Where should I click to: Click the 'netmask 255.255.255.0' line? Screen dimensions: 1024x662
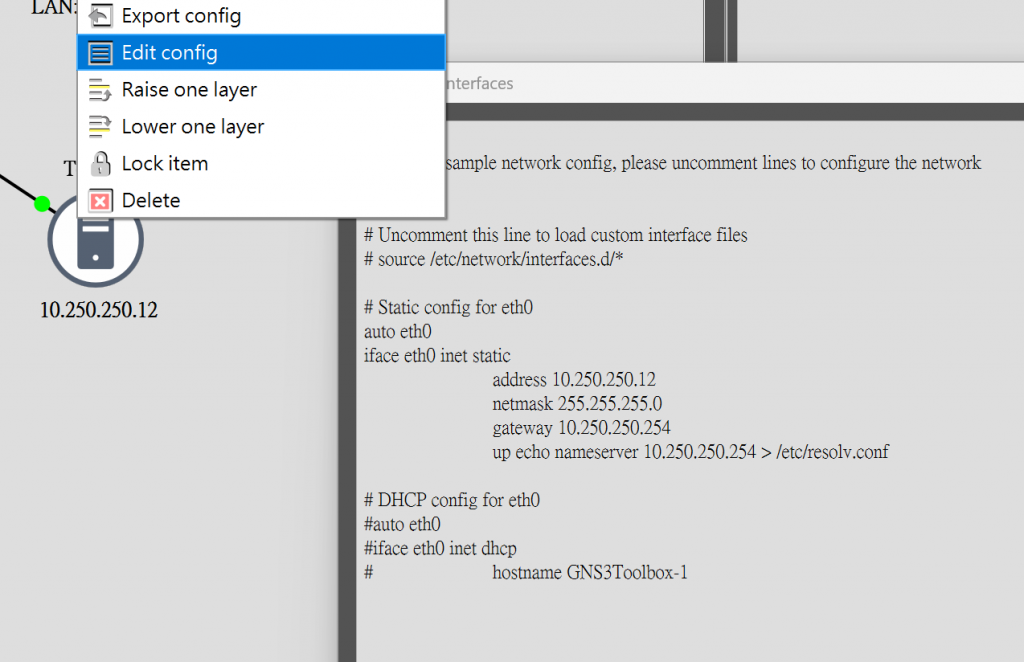577,404
